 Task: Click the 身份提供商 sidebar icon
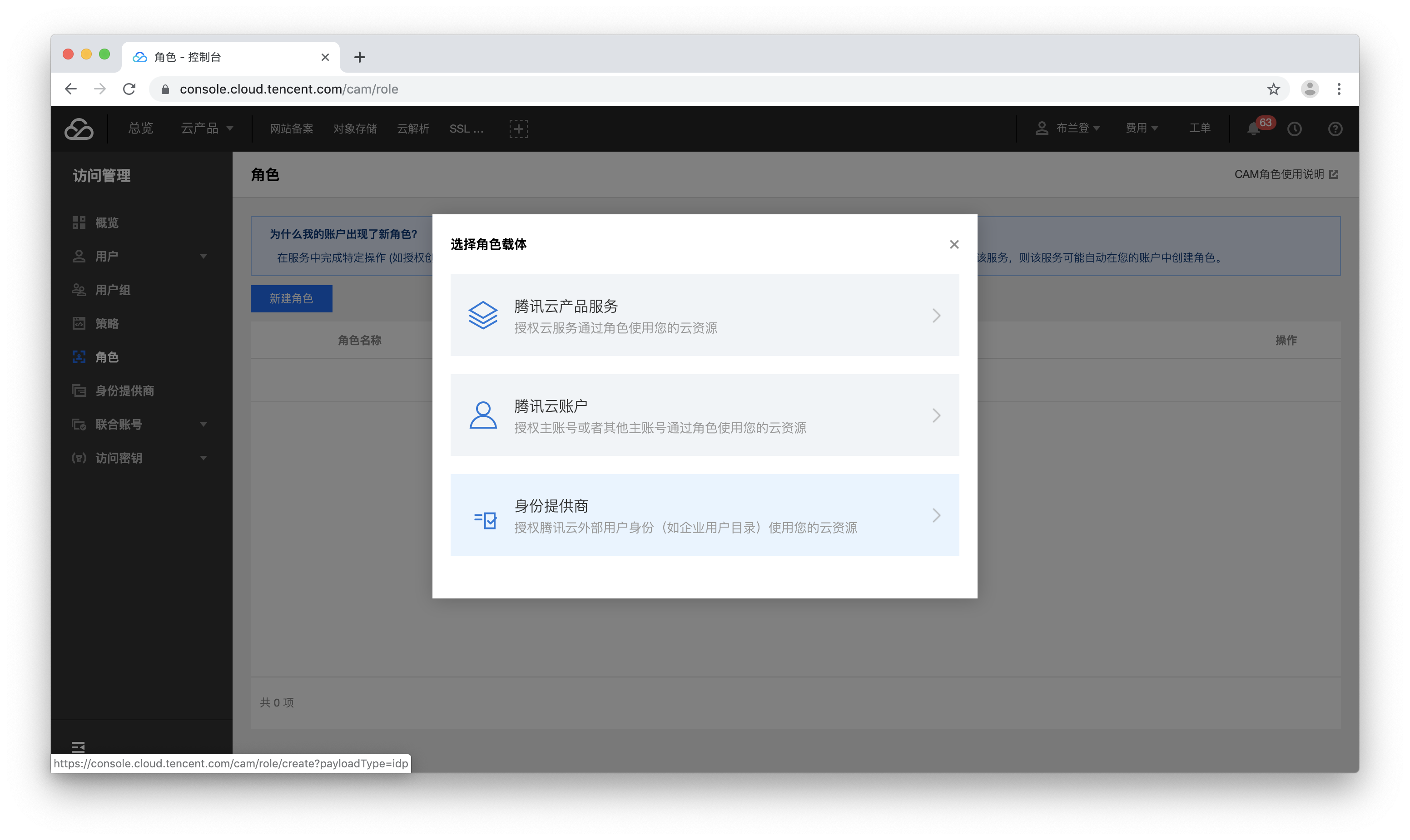tap(79, 390)
